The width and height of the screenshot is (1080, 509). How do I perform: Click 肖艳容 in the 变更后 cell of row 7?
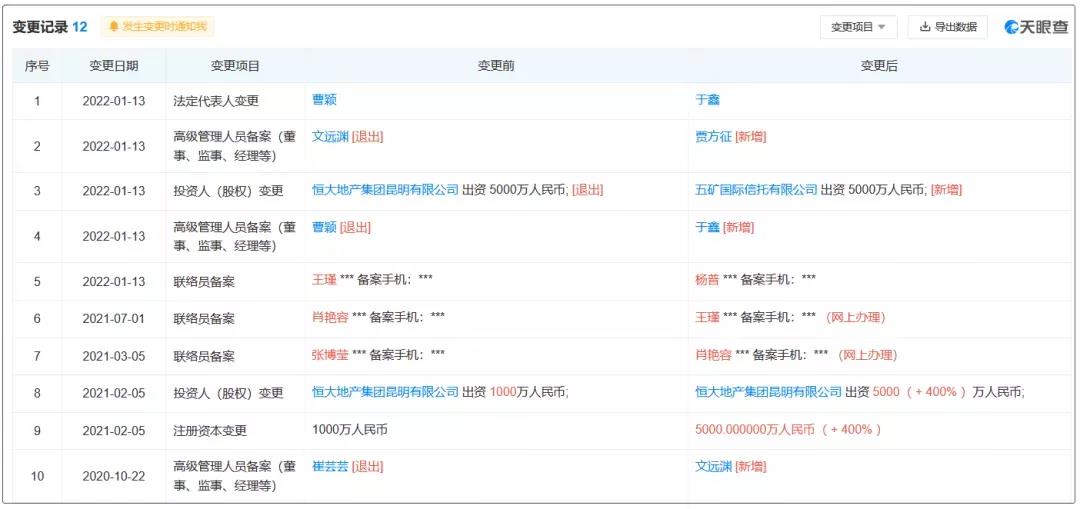point(714,355)
